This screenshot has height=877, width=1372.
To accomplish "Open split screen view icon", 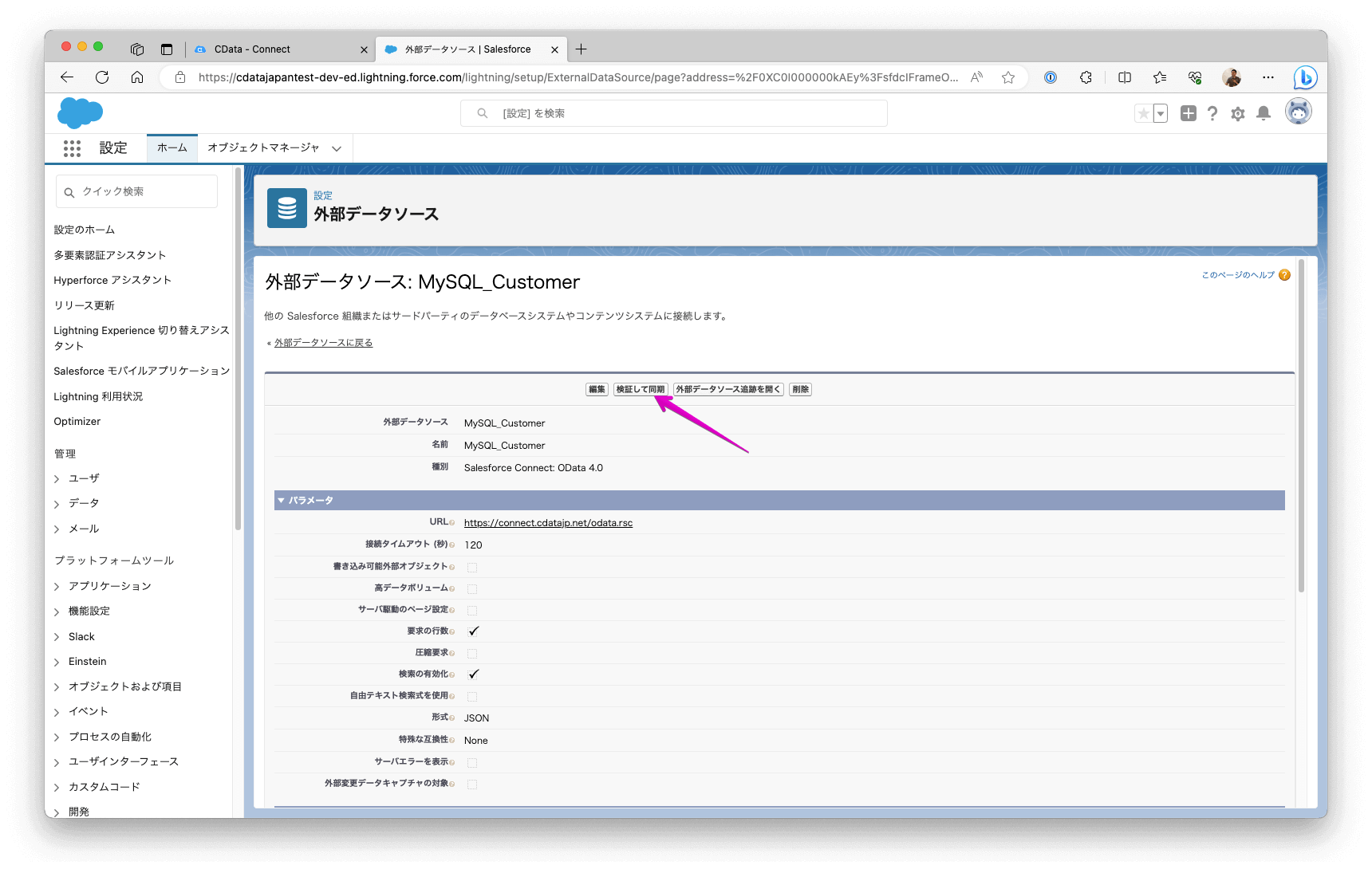I will pos(1125,77).
